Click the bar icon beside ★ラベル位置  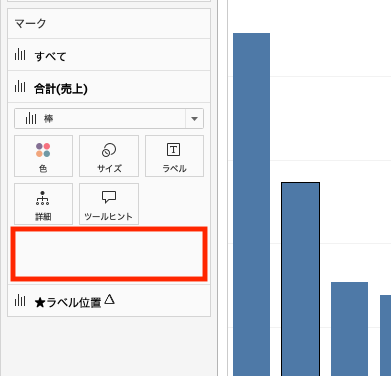point(20,300)
